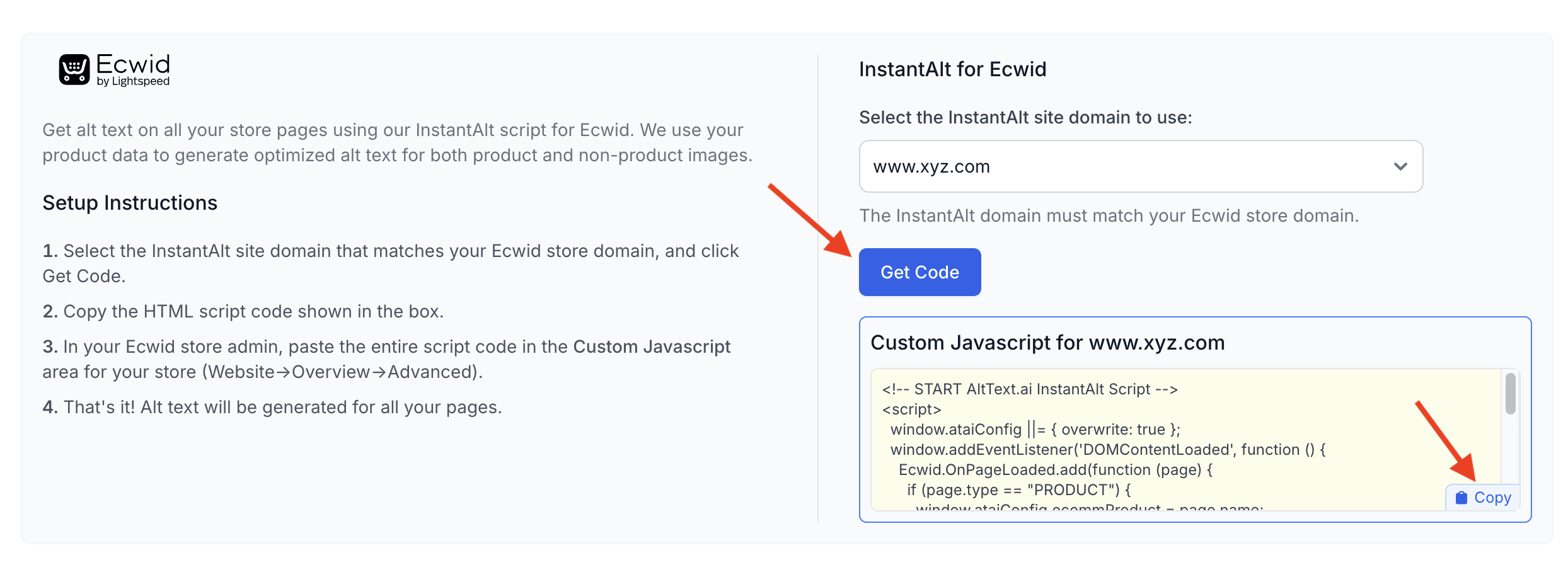Click the Setup Instructions section header

click(x=130, y=203)
